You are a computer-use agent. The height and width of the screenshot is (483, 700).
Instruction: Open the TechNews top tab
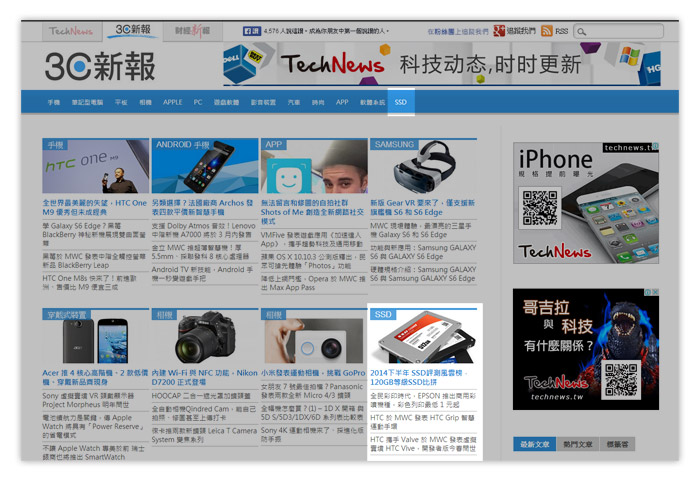[x=71, y=31]
